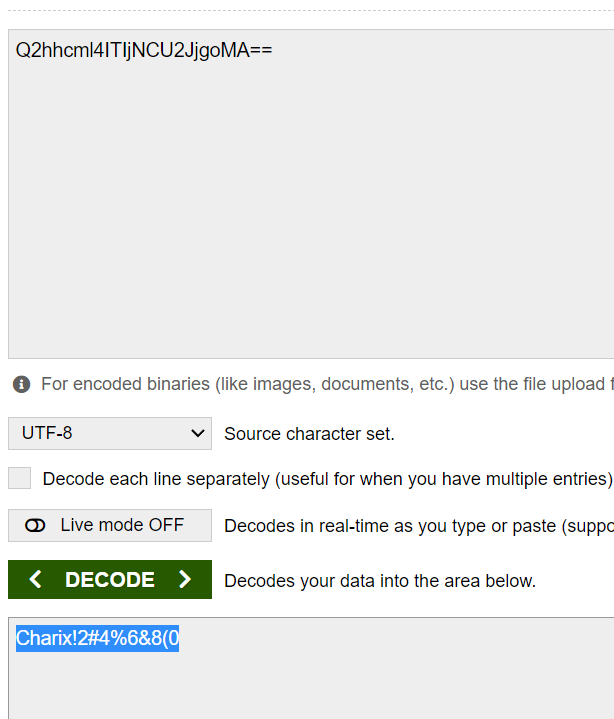Click the info icon beside encoded binaries note
The width and height of the screenshot is (614, 719).
[x=21, y=384]
